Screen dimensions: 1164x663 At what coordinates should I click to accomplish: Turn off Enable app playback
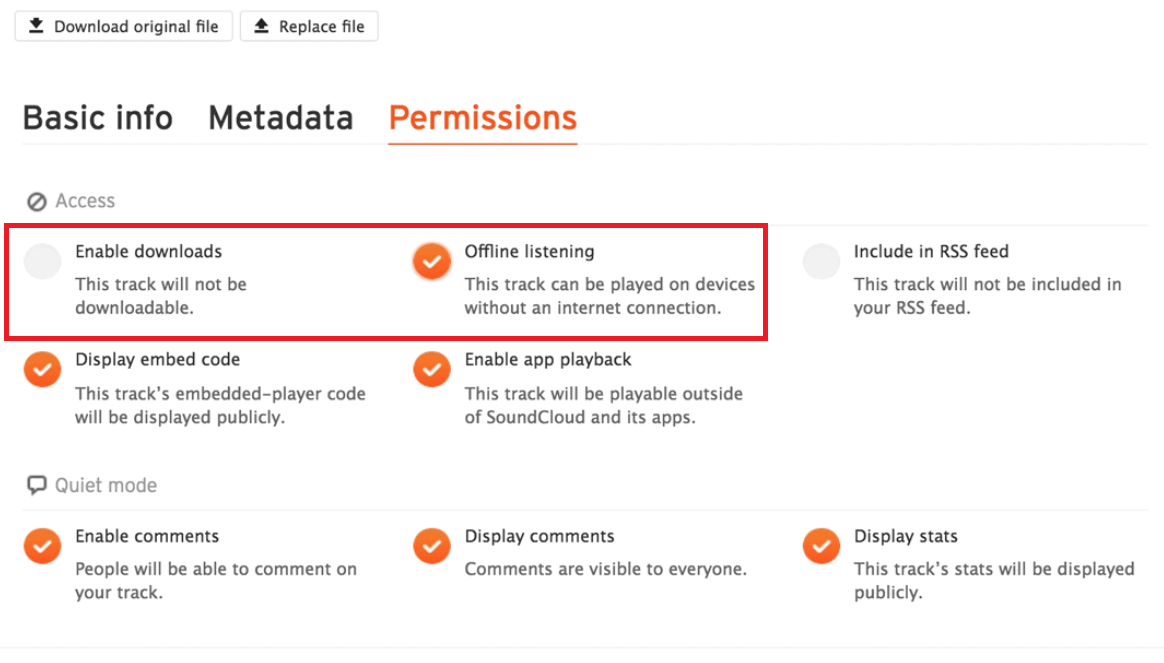click(431, 370)
